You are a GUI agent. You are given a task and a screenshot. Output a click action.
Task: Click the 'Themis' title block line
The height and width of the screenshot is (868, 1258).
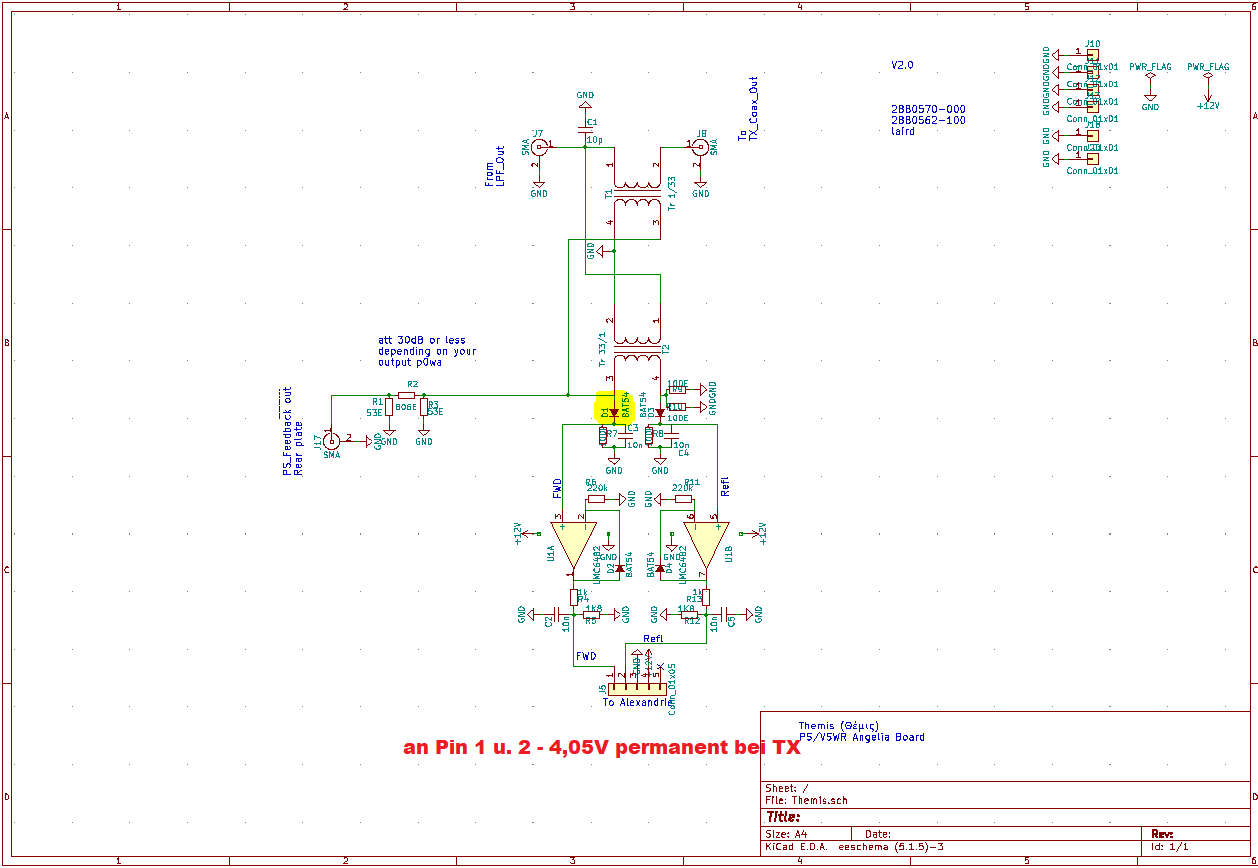pos(838,726)
